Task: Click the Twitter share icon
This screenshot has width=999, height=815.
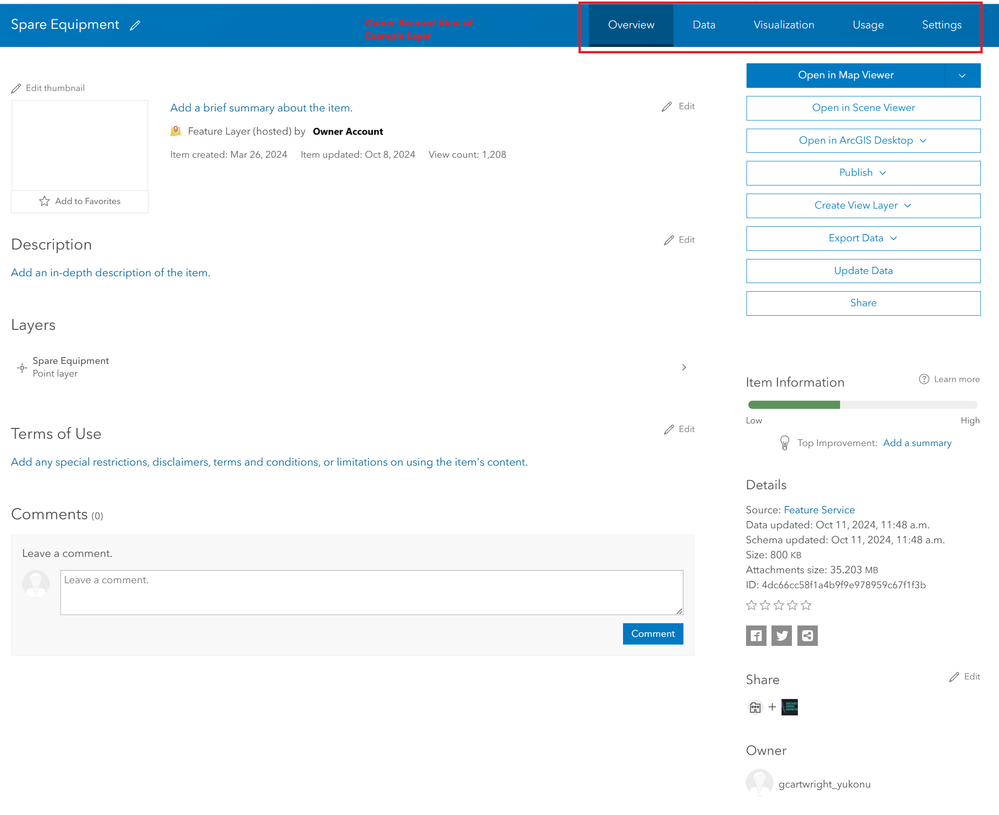Action: click(x=782, y=635)
